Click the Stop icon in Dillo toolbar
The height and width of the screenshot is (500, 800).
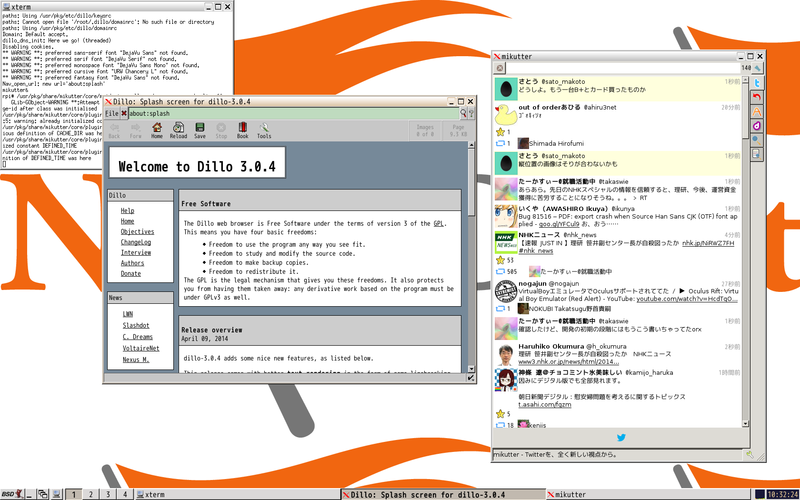(221, 130)
